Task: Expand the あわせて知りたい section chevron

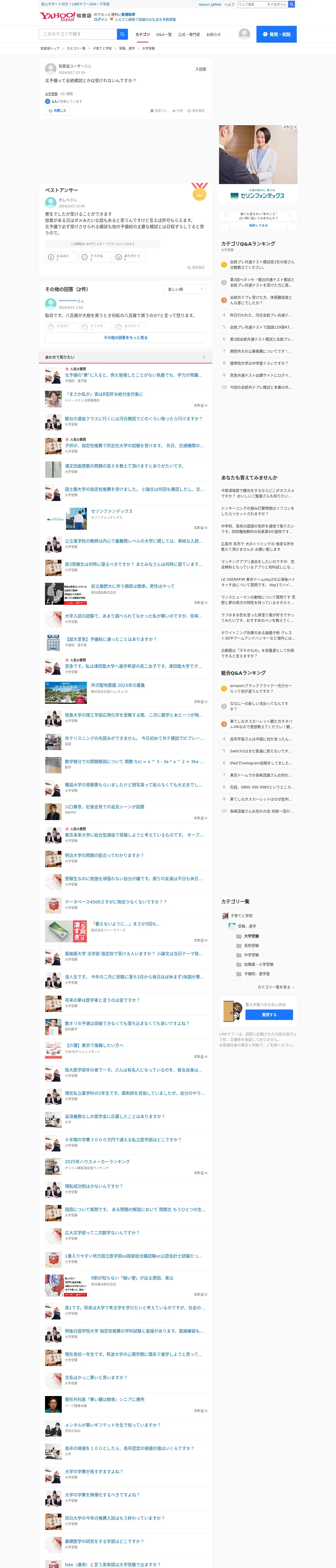Action: coord(204,357)
